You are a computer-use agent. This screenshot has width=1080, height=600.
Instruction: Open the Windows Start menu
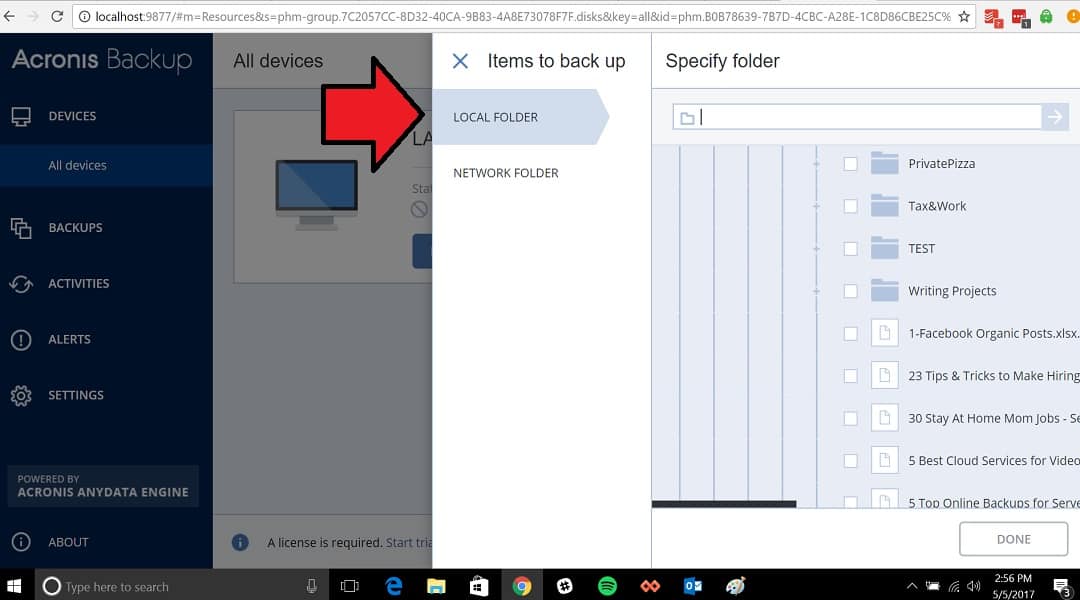point(14,586)
